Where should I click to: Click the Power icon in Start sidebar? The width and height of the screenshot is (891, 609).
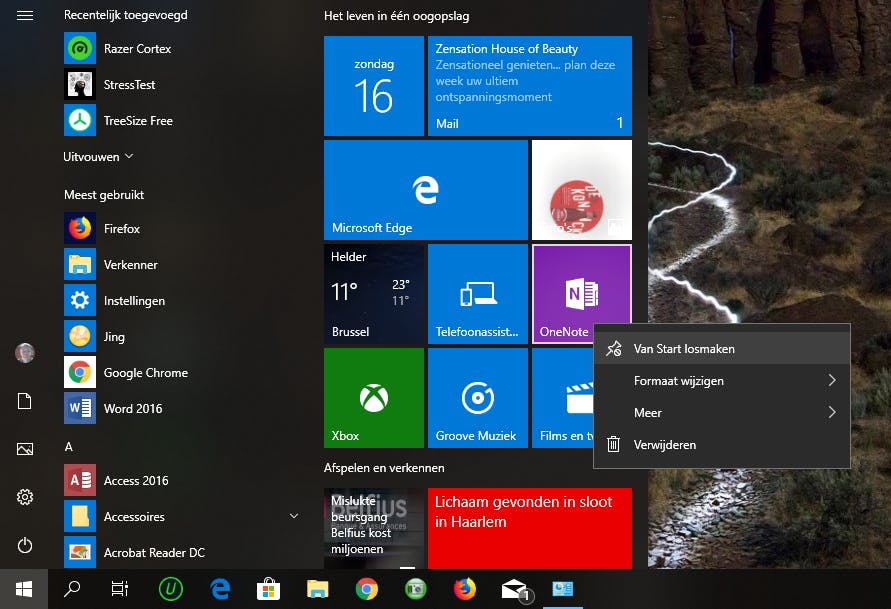click(x=25, y=545)
